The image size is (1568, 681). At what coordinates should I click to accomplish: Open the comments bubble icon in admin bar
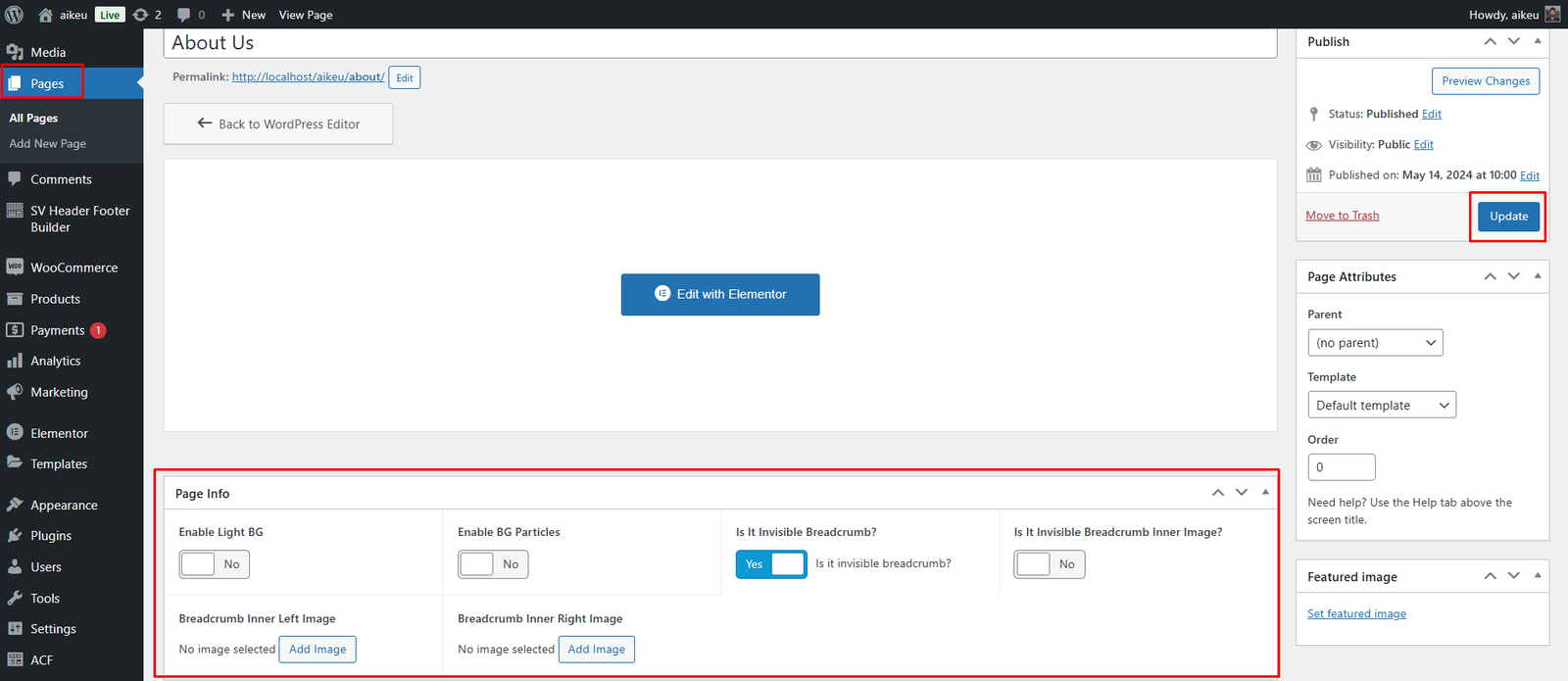coord(184,15)
